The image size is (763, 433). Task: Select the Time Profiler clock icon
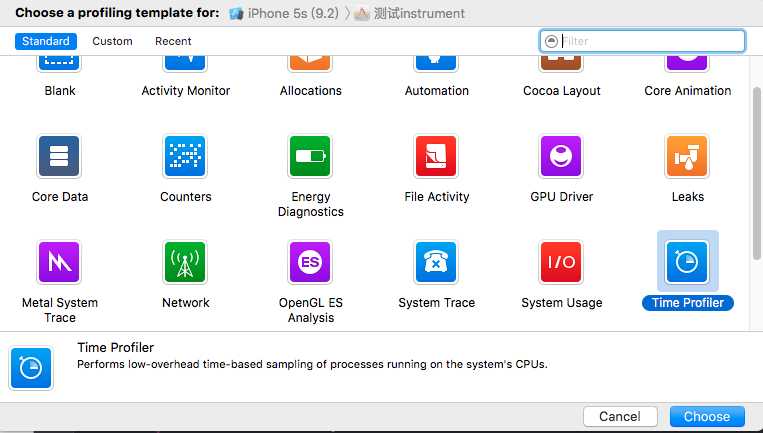click(x=687, y=262)
